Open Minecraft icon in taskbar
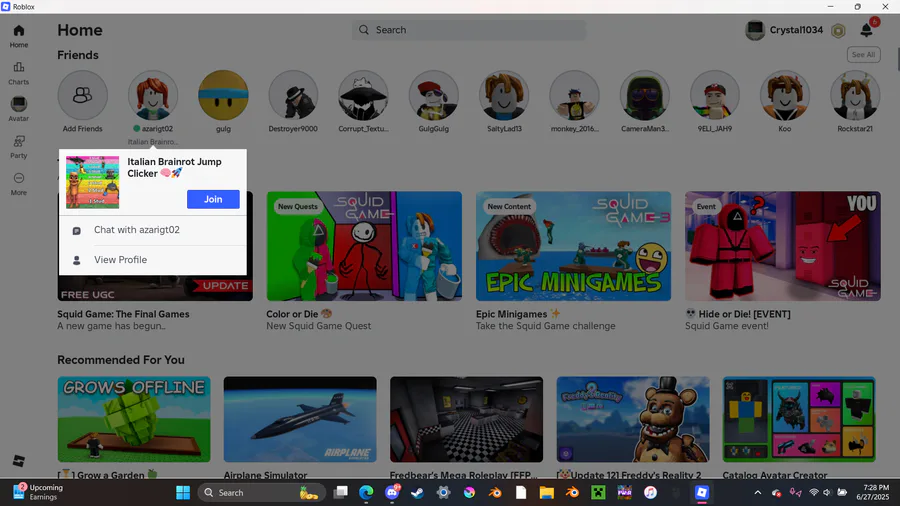900x506 pixels. [599, 492]
